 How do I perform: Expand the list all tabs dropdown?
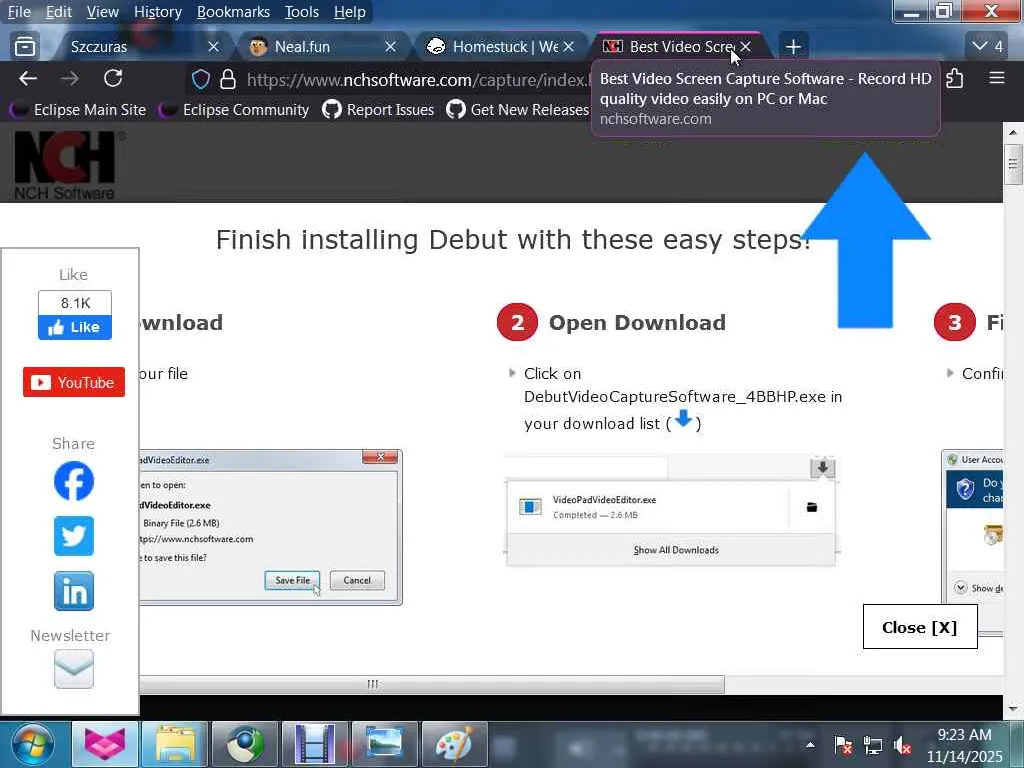[x=987, y=46]
